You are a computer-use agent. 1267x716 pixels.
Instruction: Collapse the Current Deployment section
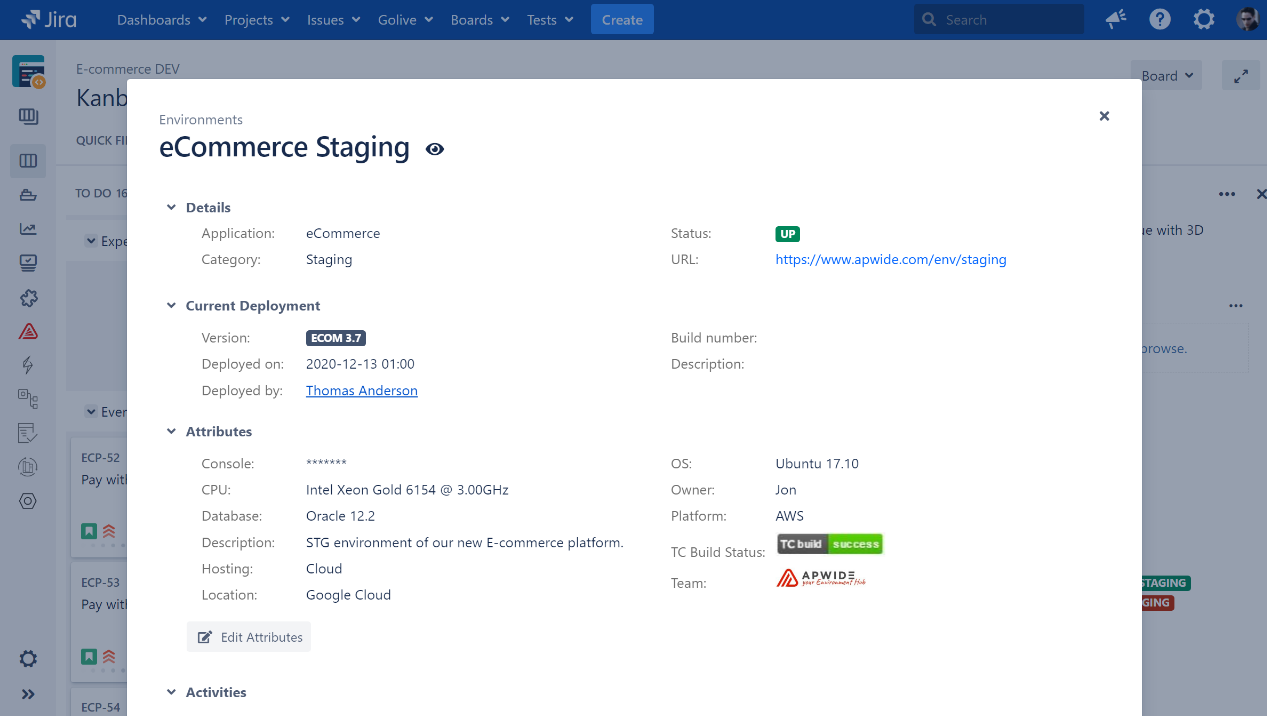coord(171,306)
